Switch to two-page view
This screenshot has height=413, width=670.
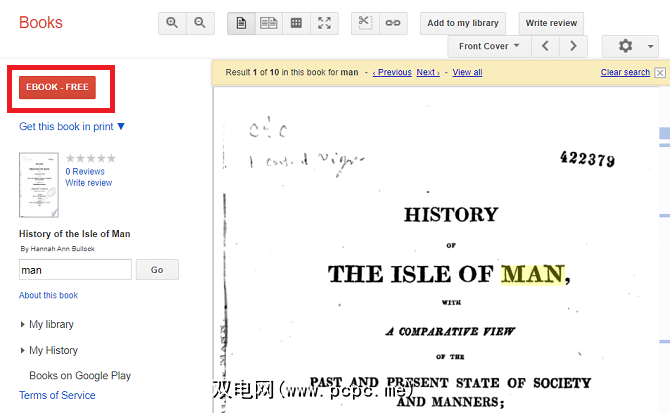coord(268,23)
